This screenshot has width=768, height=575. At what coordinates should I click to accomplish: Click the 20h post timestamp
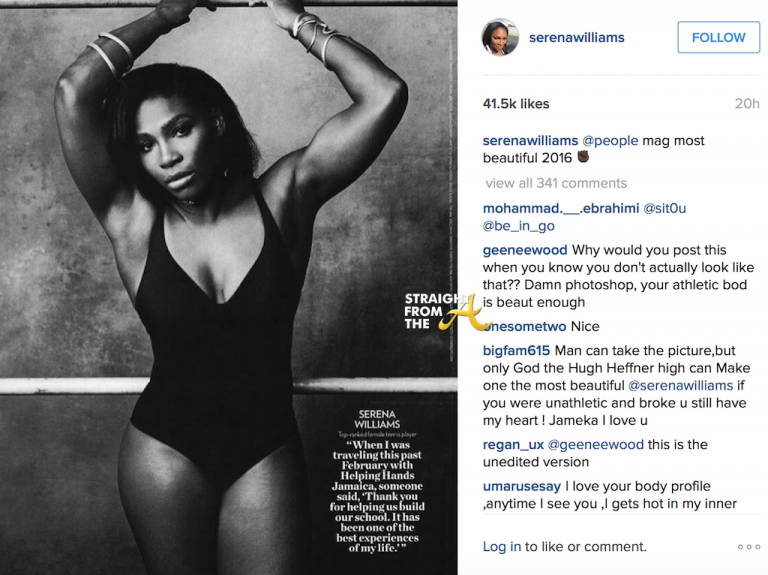(747, 103)
